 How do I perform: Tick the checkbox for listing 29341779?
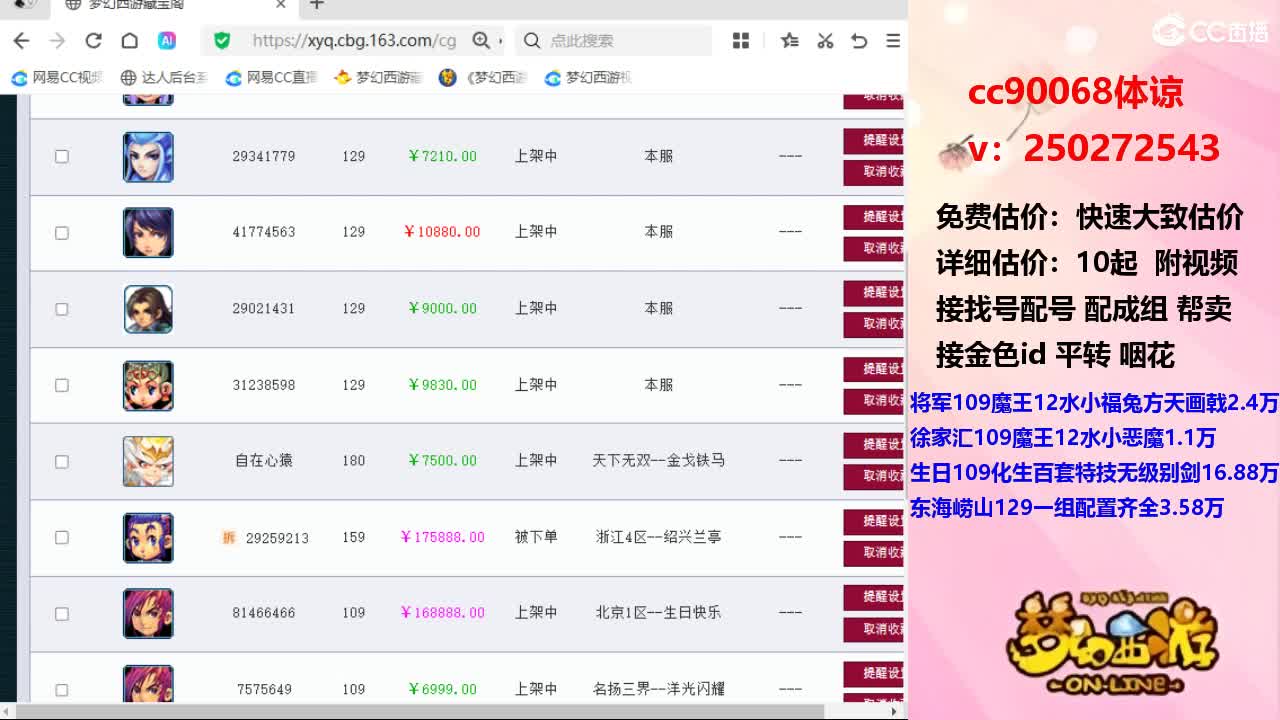pos(62,156)
